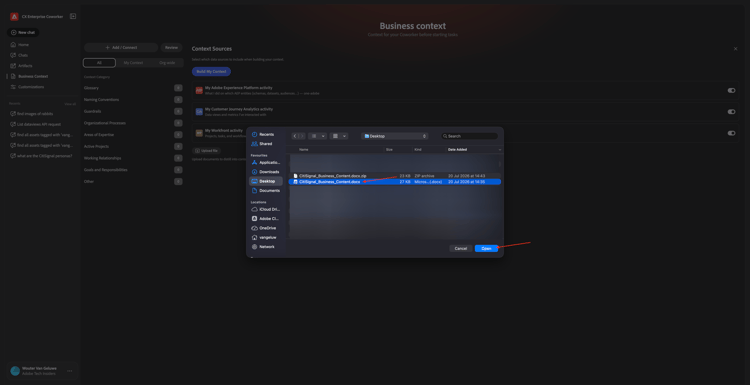
Task: Select the Glossary category
Action: pyautogui.click(x=133, y=88)
